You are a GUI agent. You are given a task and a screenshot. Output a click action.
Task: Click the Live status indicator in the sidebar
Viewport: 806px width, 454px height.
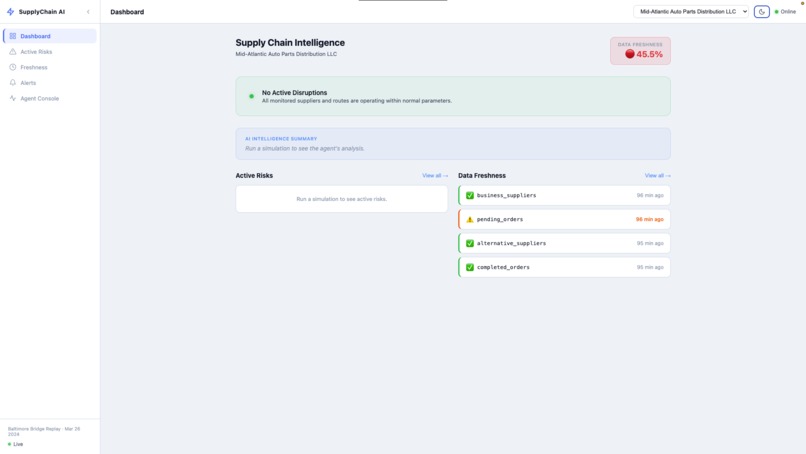[x=15, y=444]
